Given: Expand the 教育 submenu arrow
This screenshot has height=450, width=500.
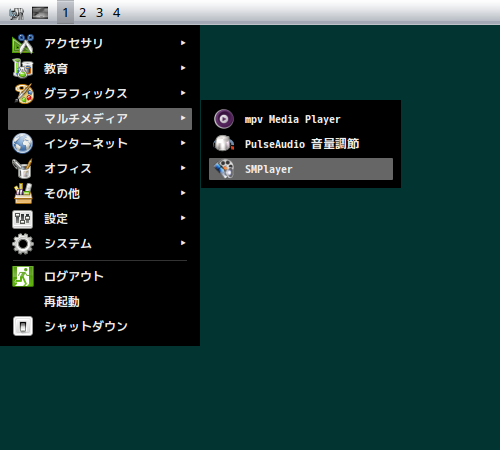Looking at the screenshot, I should [183, 68].
